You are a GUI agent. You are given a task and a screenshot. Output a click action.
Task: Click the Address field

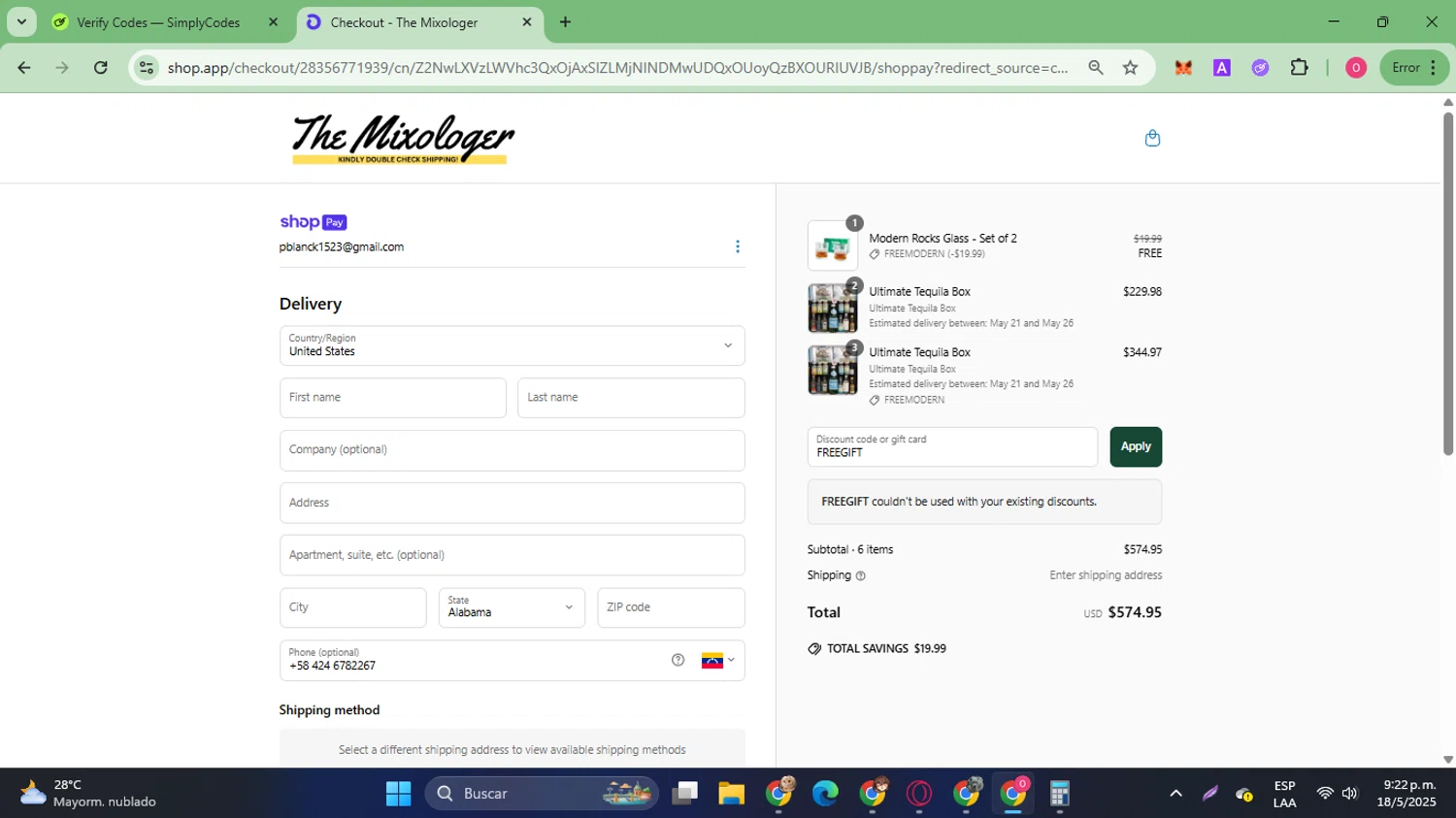(x=513, y=503)
